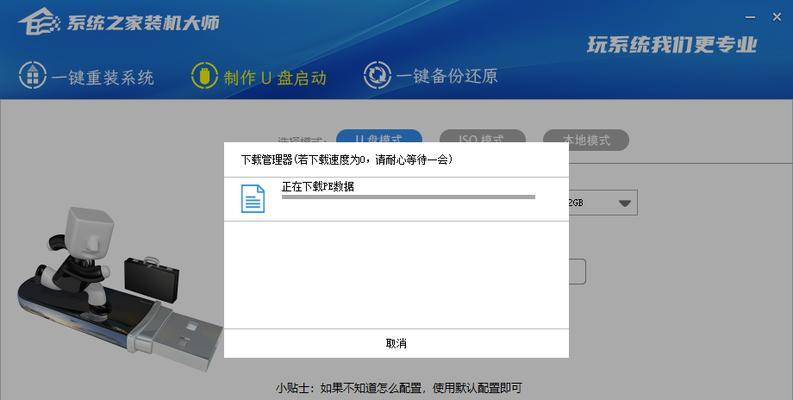
Task: Open the 一键重装系统 tab
Action: [x=86, y=76]
